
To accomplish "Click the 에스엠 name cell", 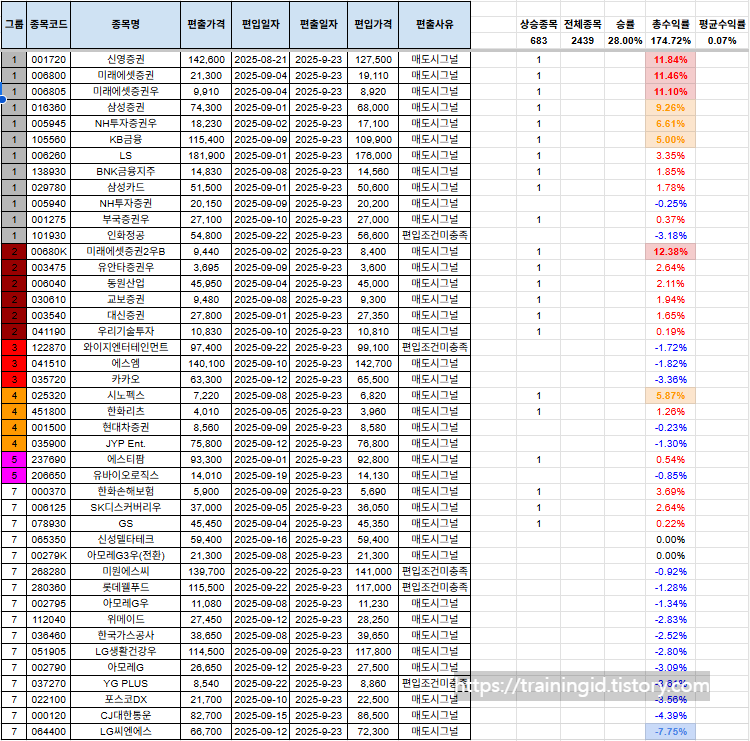I will point(125,364).
